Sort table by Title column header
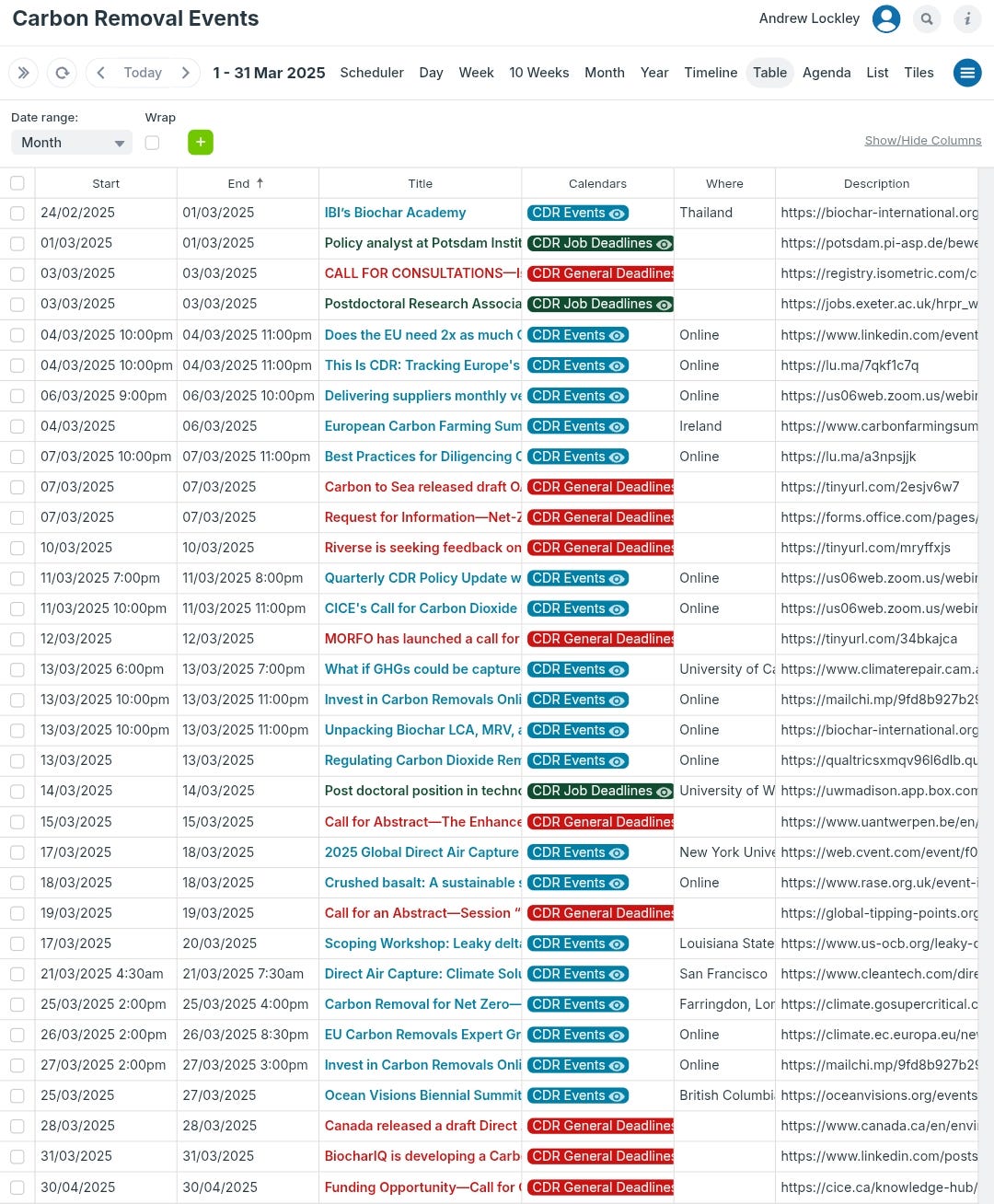This screenshot has width=994, height=1204. pyautogui.click(x=420, y=183)
